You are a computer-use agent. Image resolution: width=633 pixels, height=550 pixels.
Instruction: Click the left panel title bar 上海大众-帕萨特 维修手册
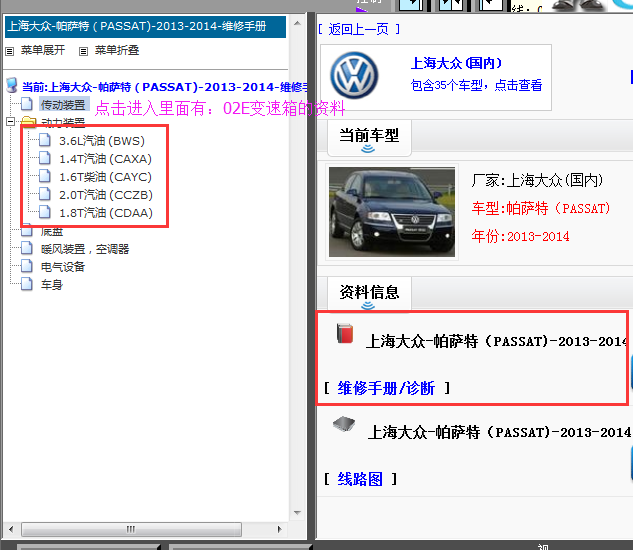[x=145, y=27]
